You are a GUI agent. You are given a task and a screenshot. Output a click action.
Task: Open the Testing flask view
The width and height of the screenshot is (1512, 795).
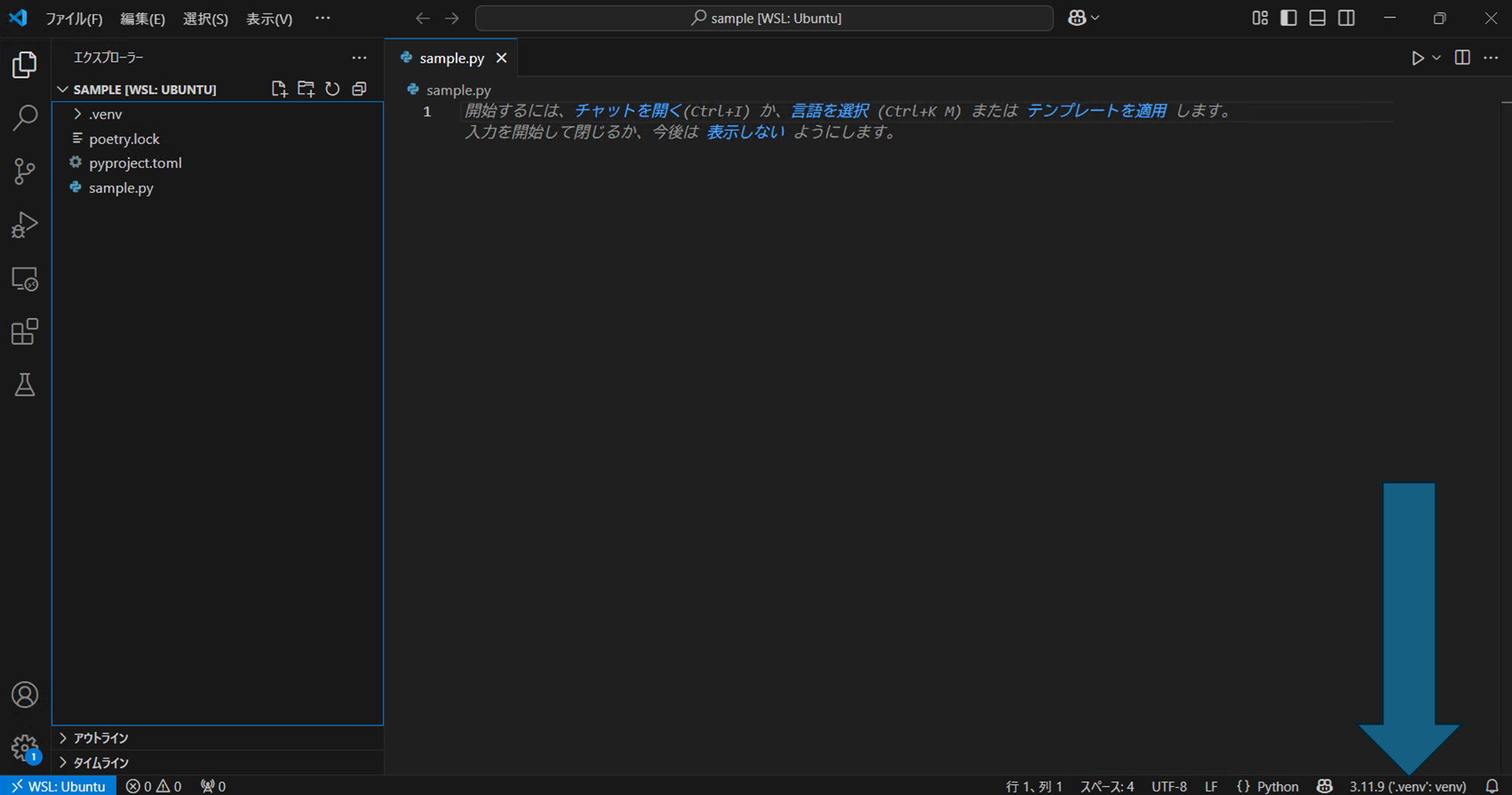click(x=25, y=385)
